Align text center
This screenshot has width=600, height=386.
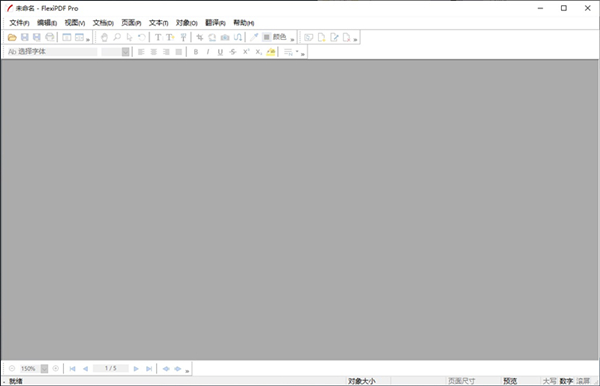click(154, 52)
